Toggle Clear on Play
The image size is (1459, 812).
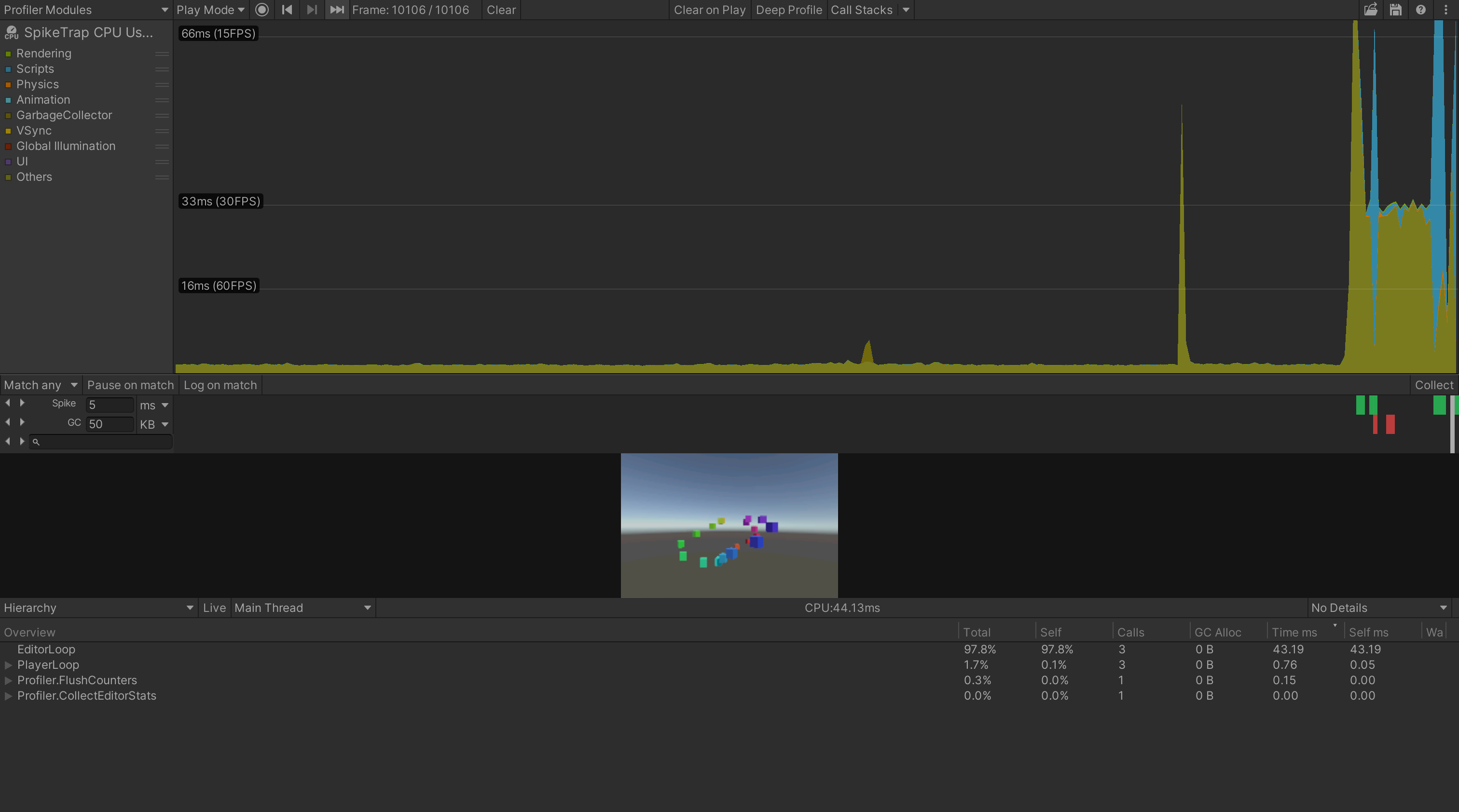[x=710, y=10]
